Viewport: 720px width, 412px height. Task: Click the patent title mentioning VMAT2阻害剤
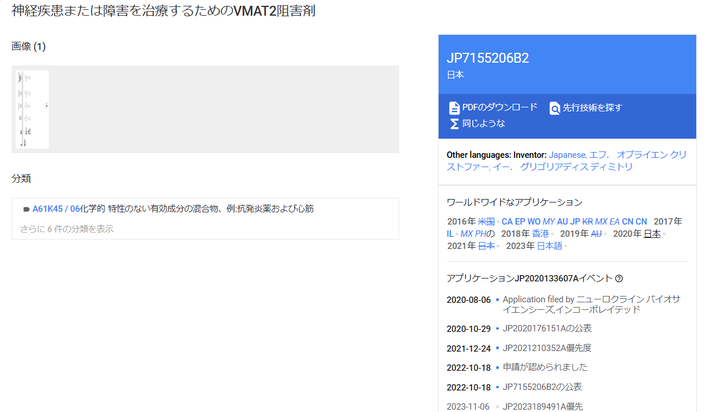click(163, 11)
